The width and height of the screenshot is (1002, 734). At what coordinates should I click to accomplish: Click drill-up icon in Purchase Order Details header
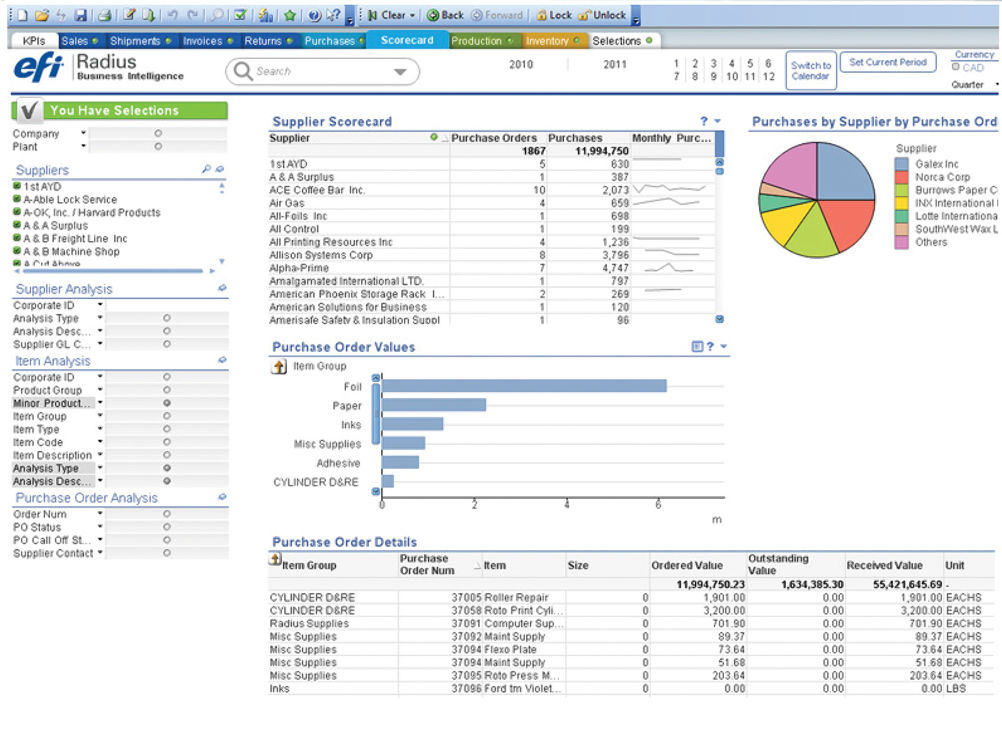point(275,559)
